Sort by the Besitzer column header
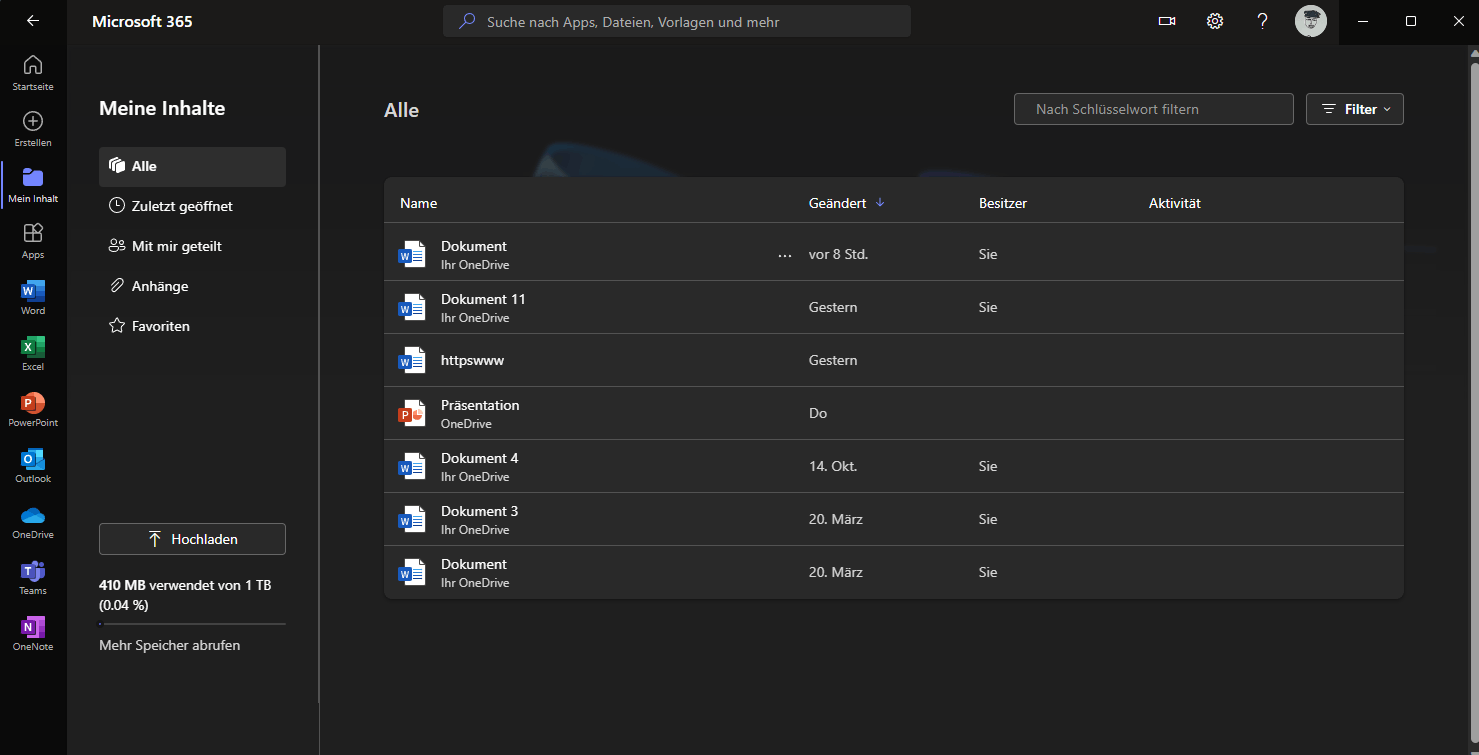The image size is (1479, 755). click(1003, 203)
